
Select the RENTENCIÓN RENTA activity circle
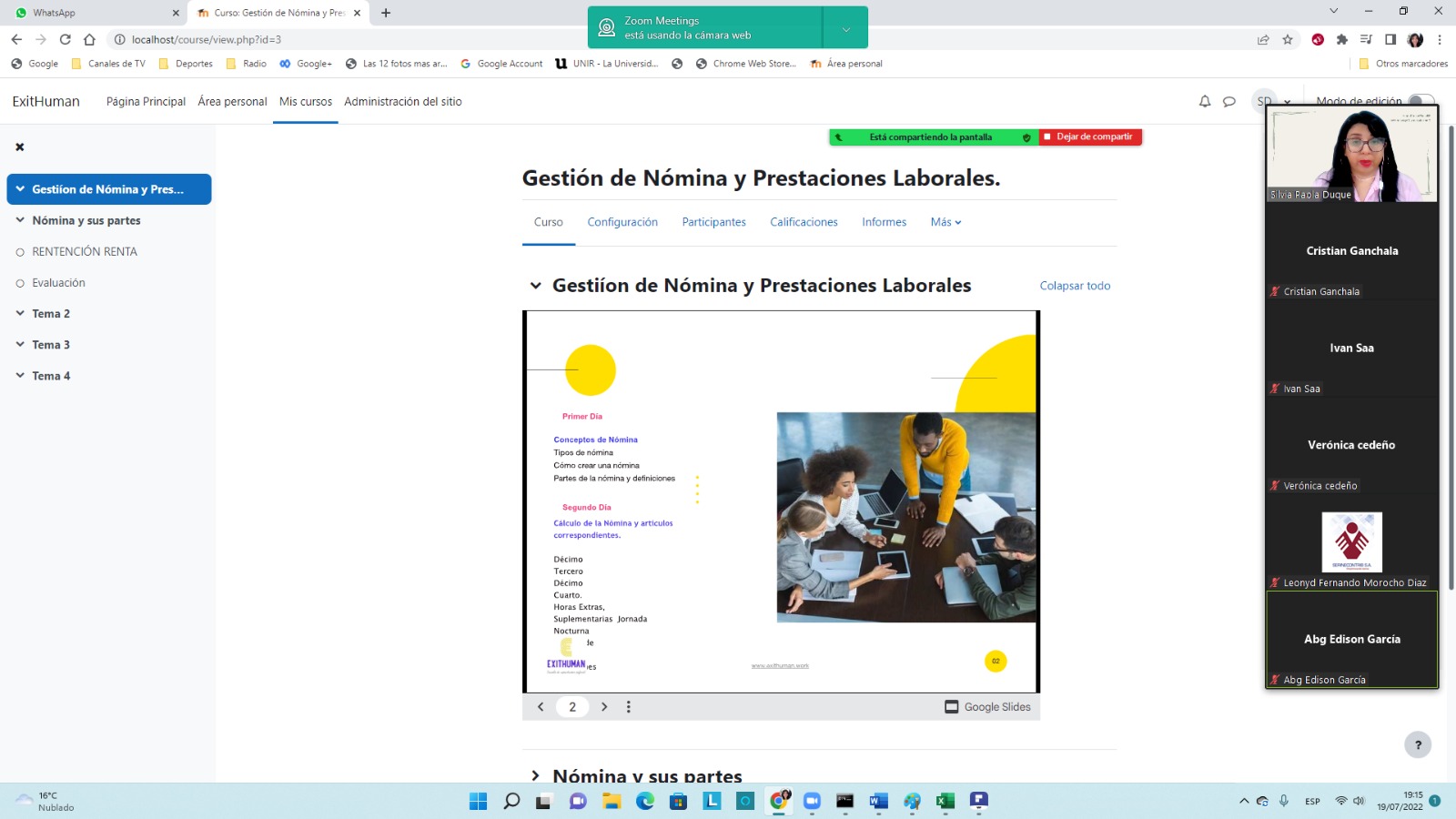tap(20, 252)
